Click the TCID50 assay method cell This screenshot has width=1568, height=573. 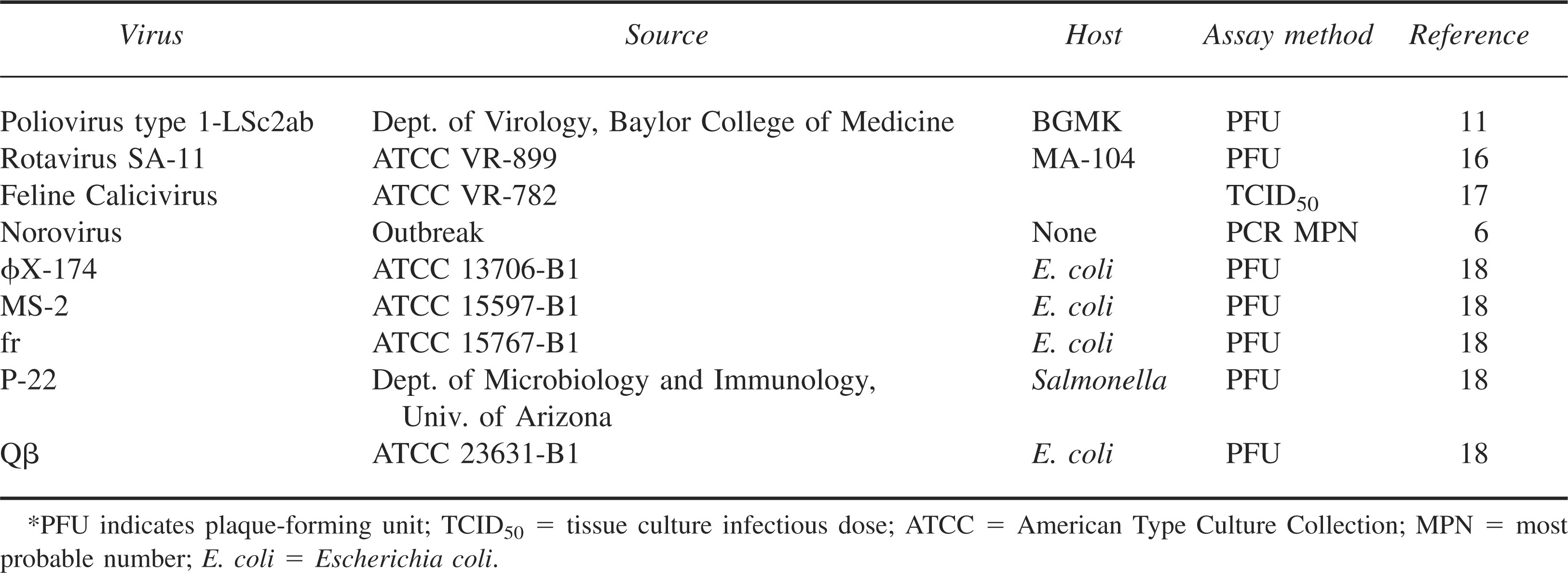(1272, 197)
